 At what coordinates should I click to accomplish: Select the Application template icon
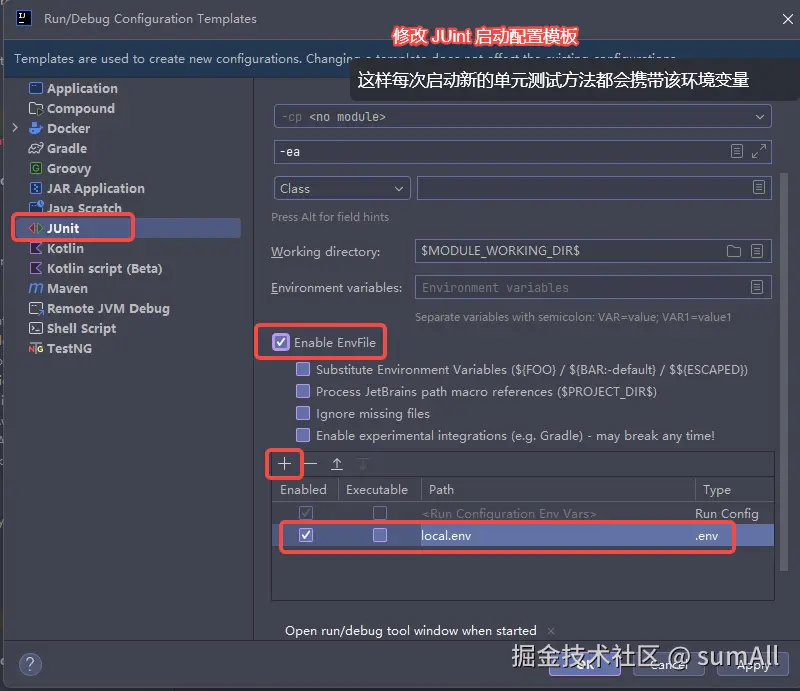click(36, 88)
